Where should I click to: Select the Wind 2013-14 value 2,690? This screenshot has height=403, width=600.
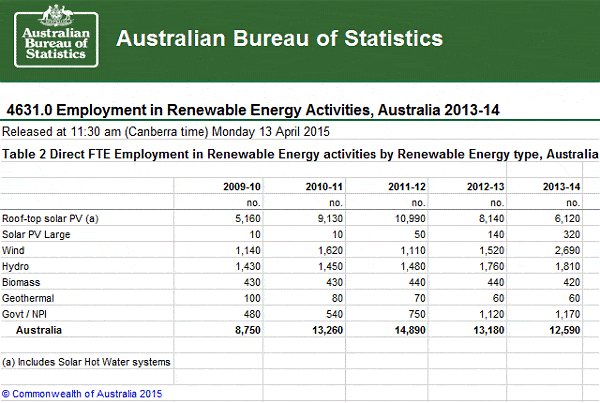[x=567, y=251]
